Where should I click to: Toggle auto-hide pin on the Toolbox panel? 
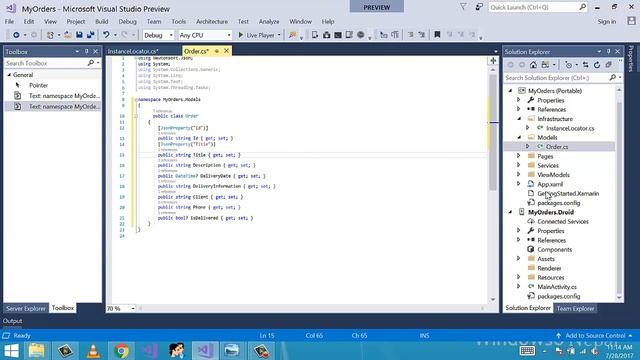pos(87,52)
